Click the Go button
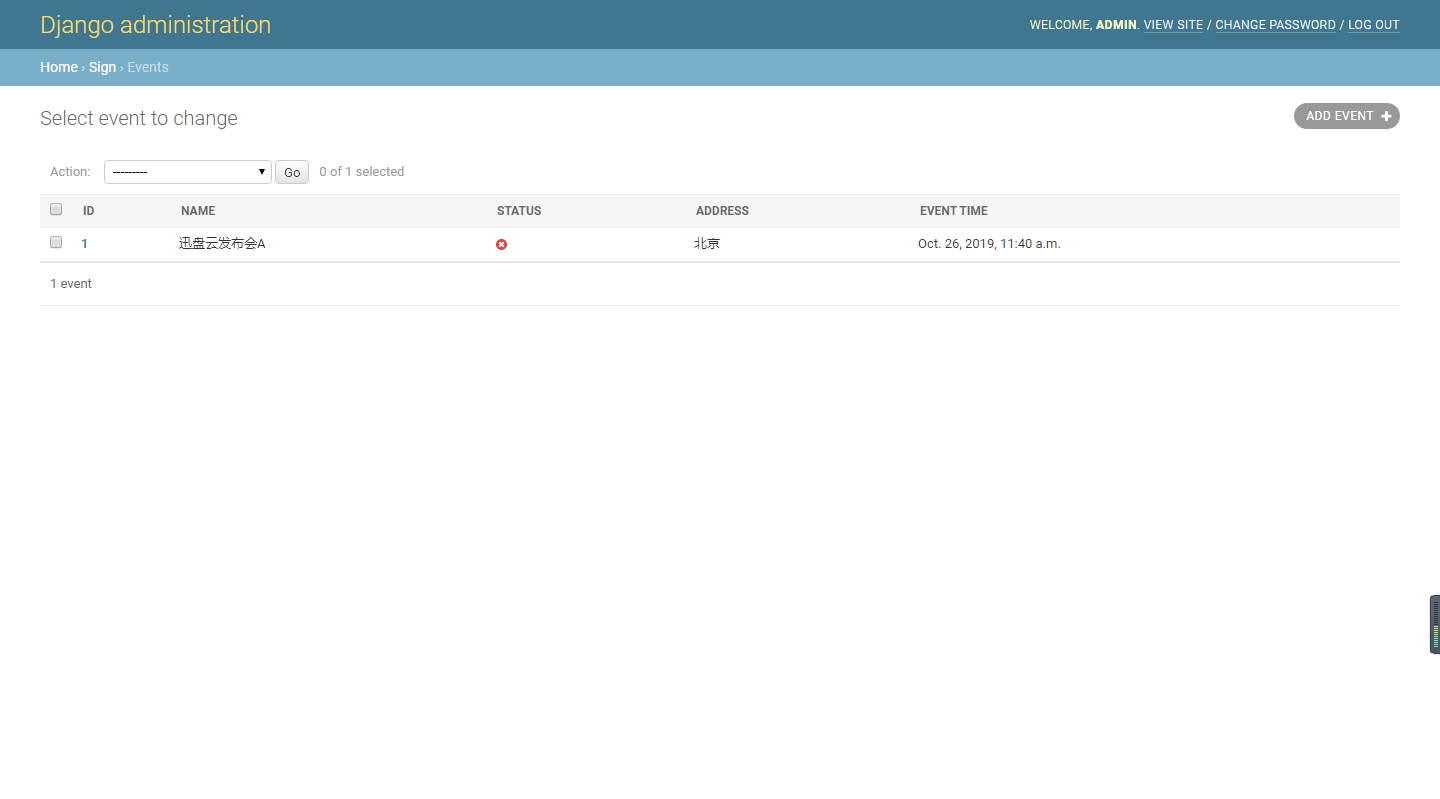This screenshot has width=1440, height=799. click(x=292, y=172)
